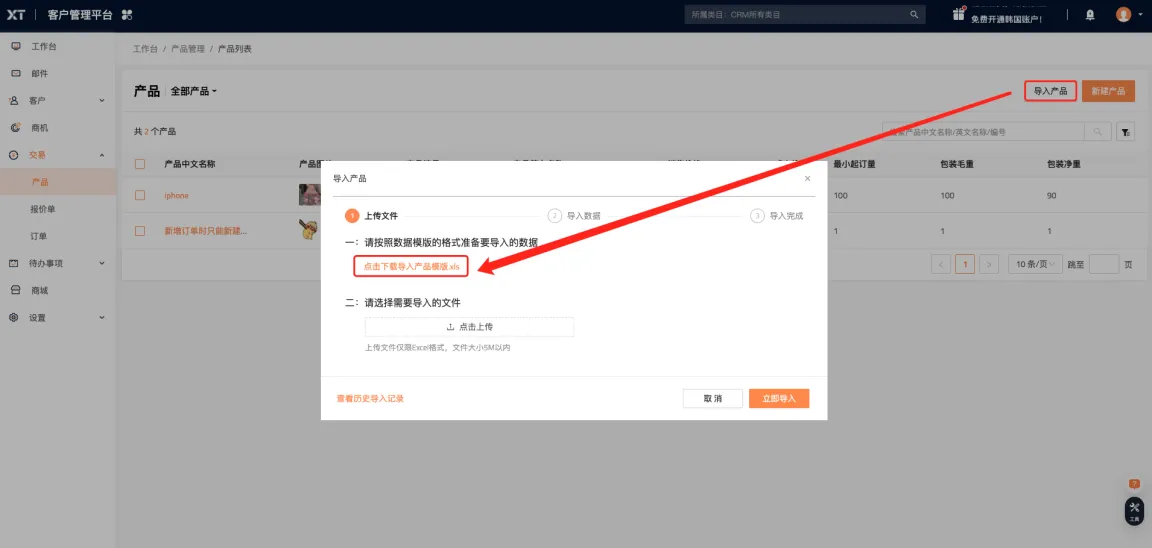The height and width of the screenshot is (548, 1152).
Task: Go to 工作台 in the sidebar
Action: tap(44, 47)
